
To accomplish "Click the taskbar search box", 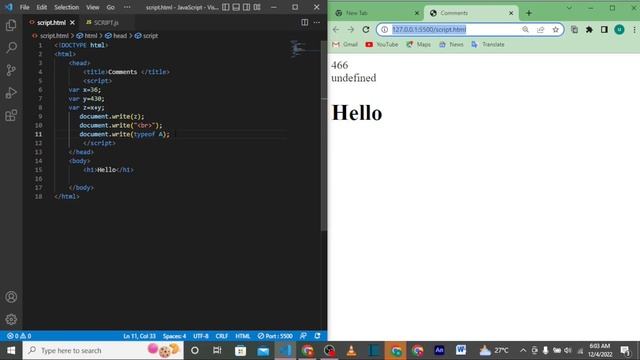I will (x=103, y=351).
